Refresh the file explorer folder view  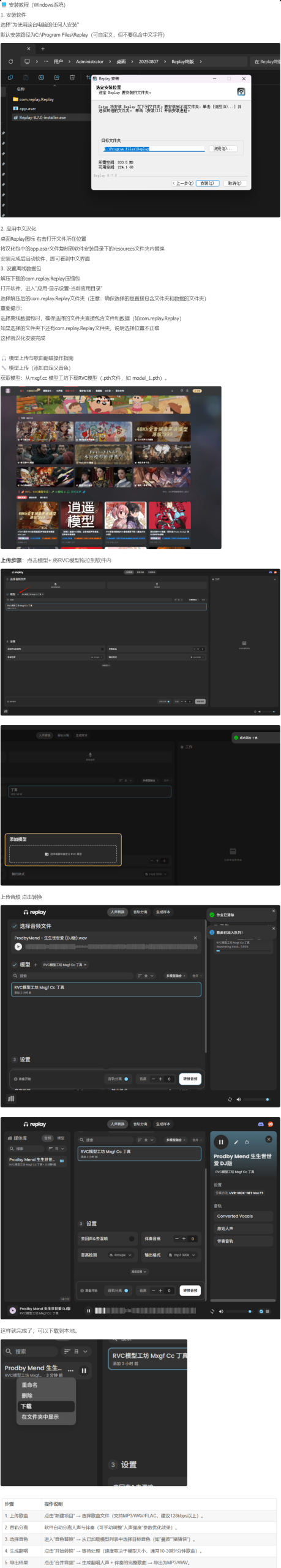pyautogui.click(x=10, y=62)
